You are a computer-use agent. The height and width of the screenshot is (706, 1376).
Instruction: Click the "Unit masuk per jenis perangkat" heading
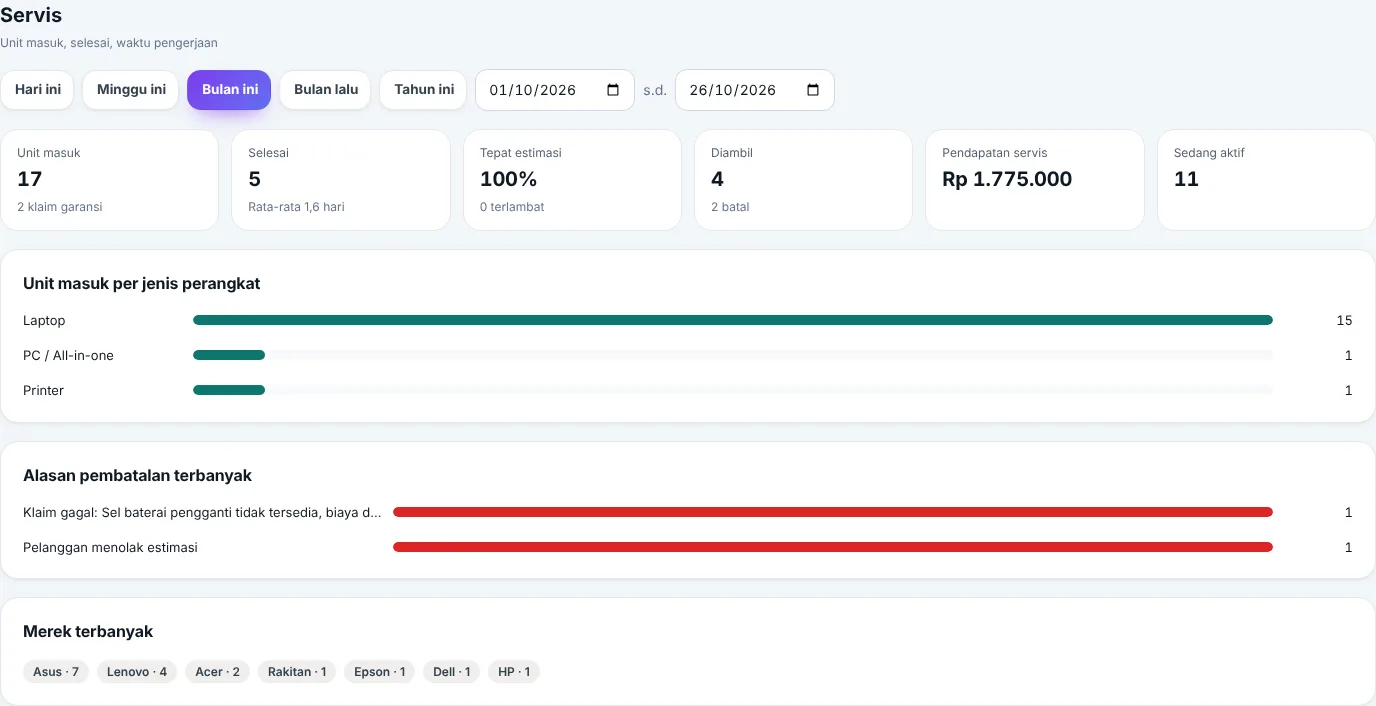coord(142,284)
